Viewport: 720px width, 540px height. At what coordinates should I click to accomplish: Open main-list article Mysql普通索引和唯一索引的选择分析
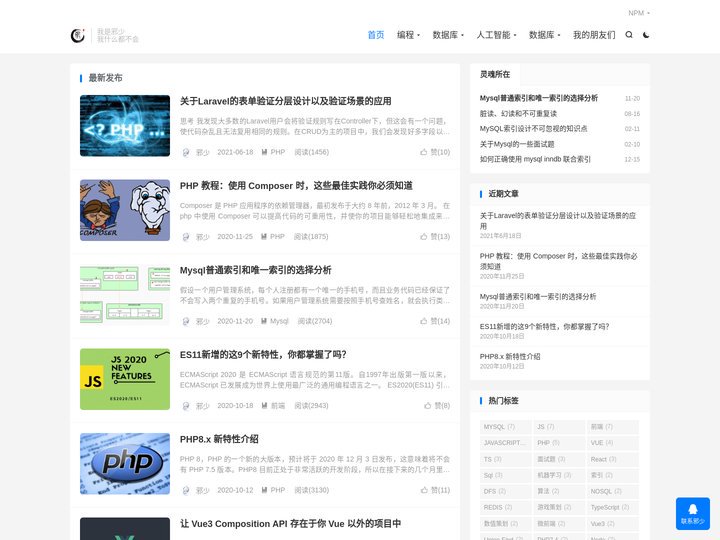[x=255, y=270]
